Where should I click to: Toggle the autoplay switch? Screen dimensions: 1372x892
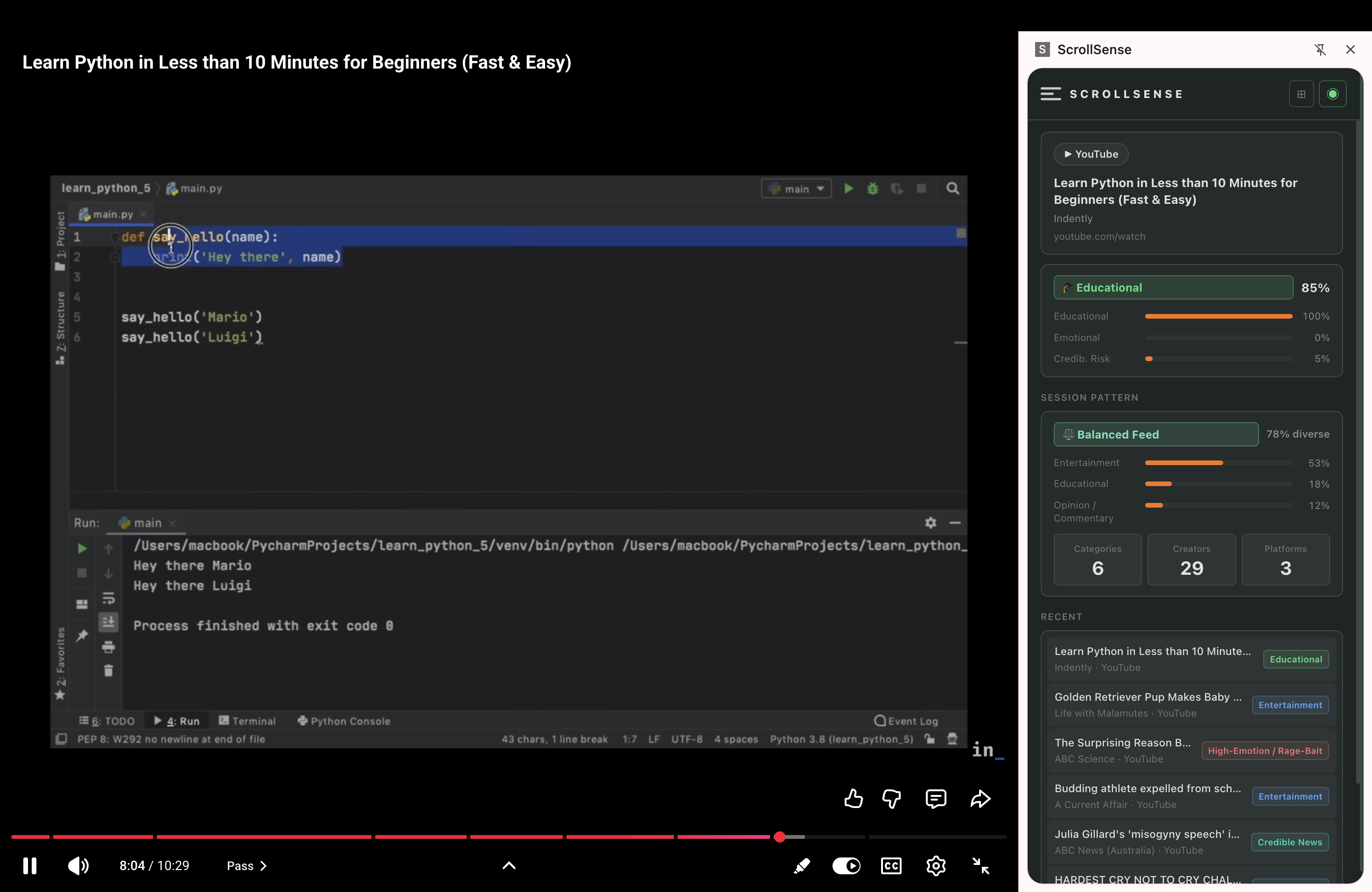tap(846, 865)
